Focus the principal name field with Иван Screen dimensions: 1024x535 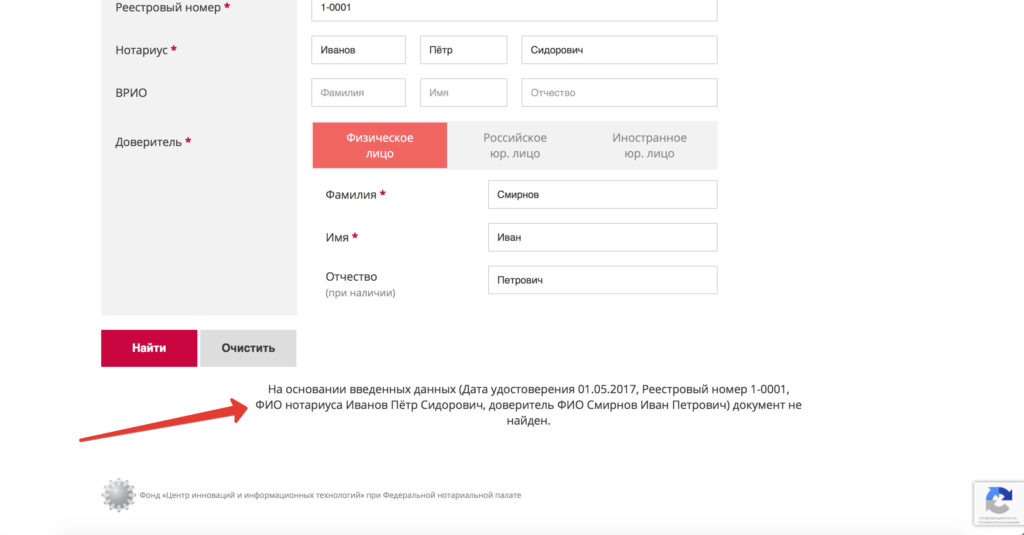coord(602,238)
